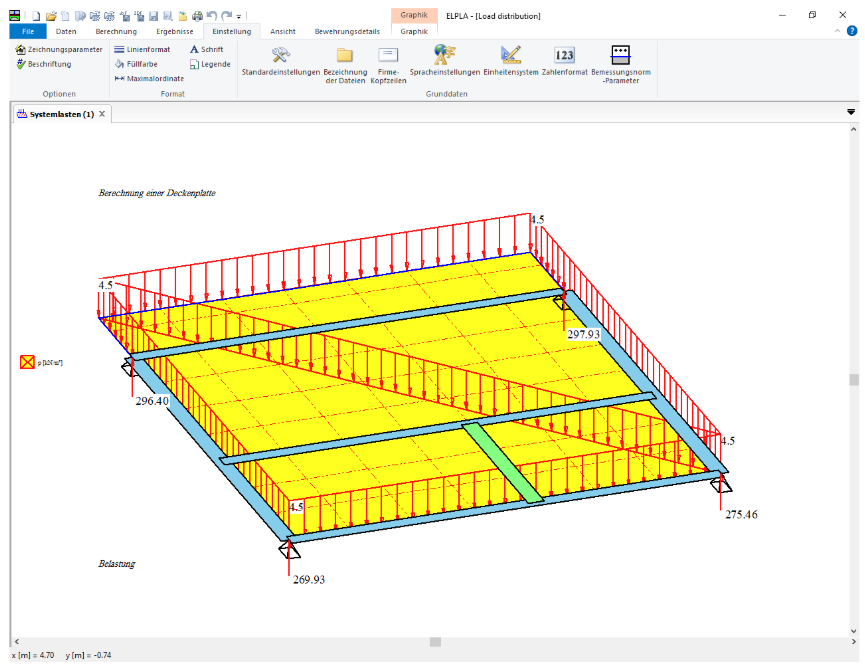Click the 'Belastung' caption text
This screenshot has width=865, height=668.
(x=117, y=564)
